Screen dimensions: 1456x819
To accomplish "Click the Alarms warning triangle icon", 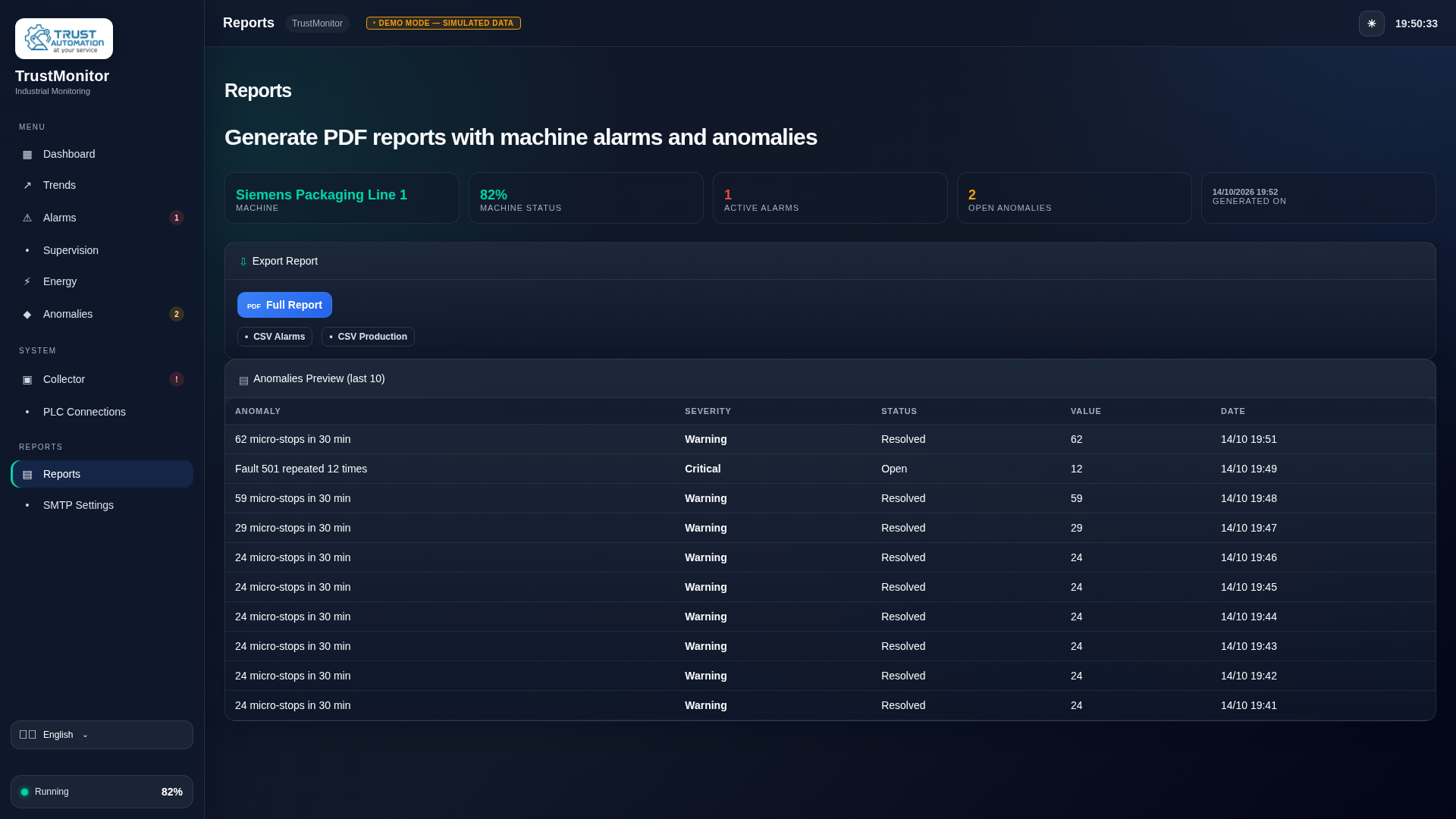I will [x=27, y=218].
